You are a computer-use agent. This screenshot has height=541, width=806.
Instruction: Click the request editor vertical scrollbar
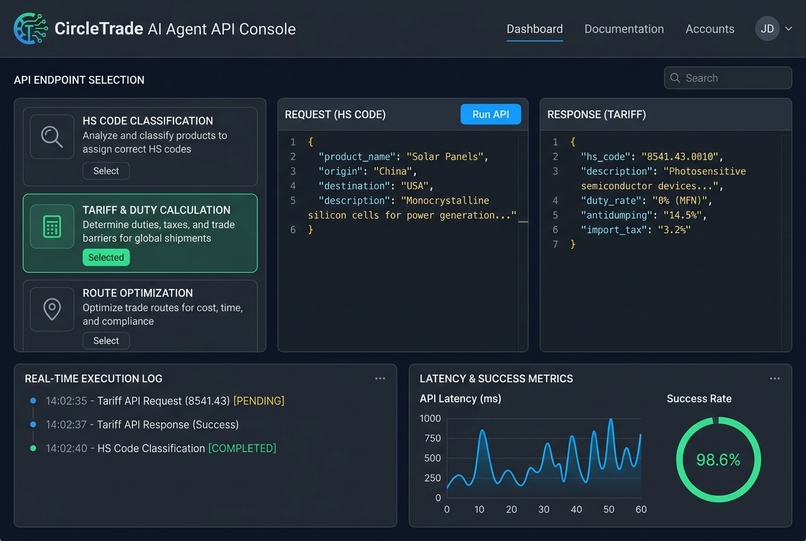tap(523, 243)
